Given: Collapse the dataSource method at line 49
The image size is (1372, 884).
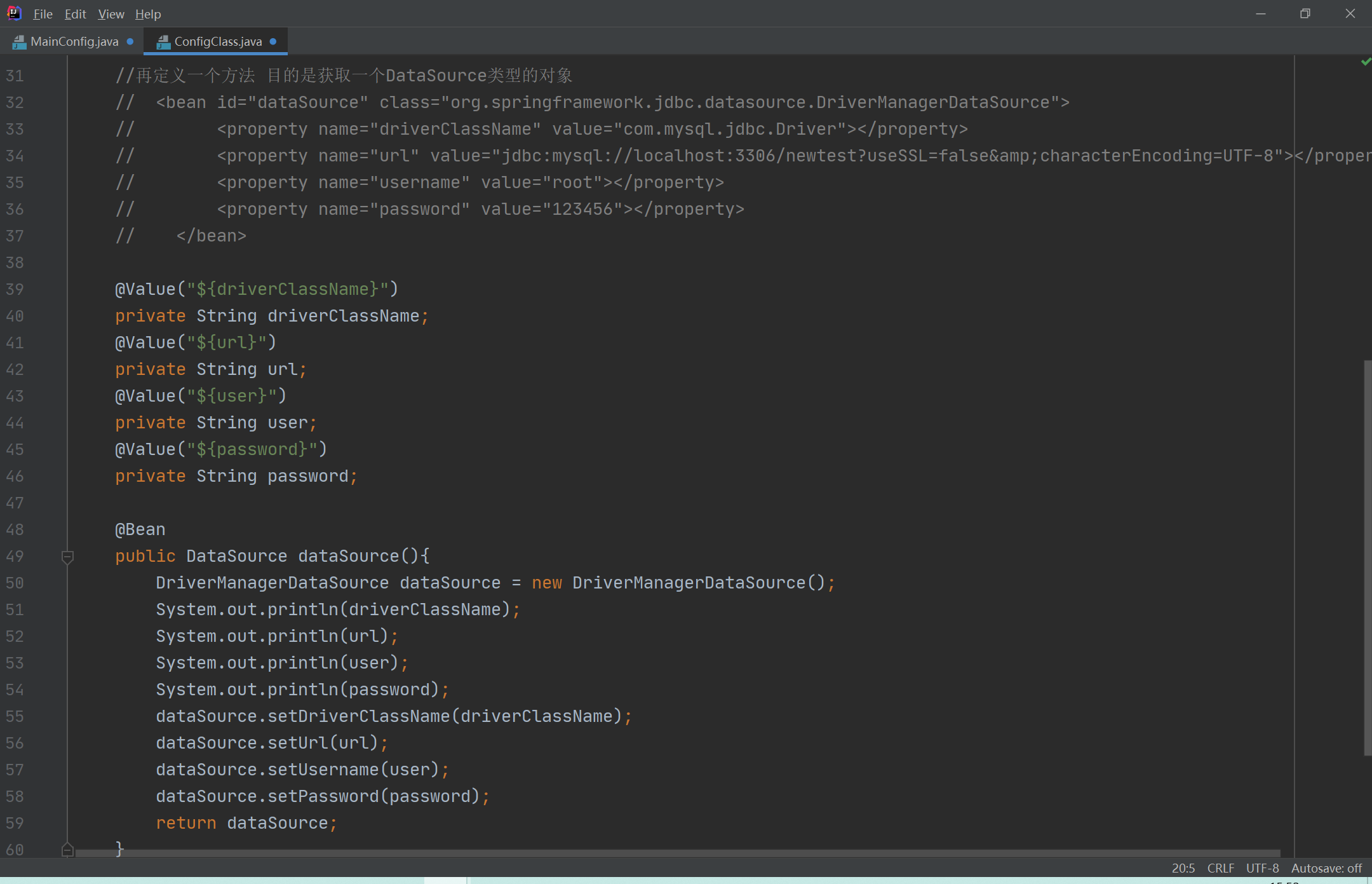Looking at the screenshot, I should tap(67, 557).
